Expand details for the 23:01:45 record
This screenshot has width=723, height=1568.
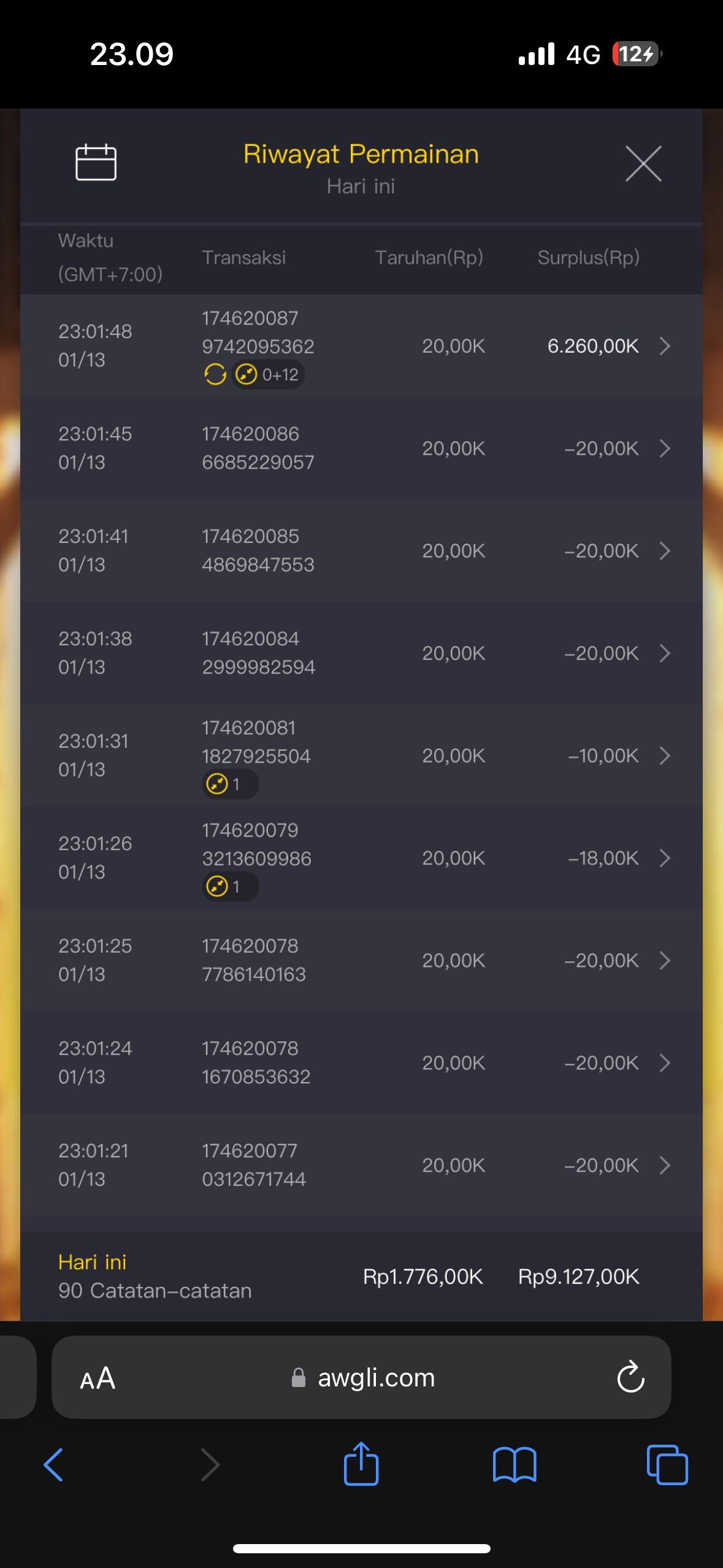tap(665, 448)
